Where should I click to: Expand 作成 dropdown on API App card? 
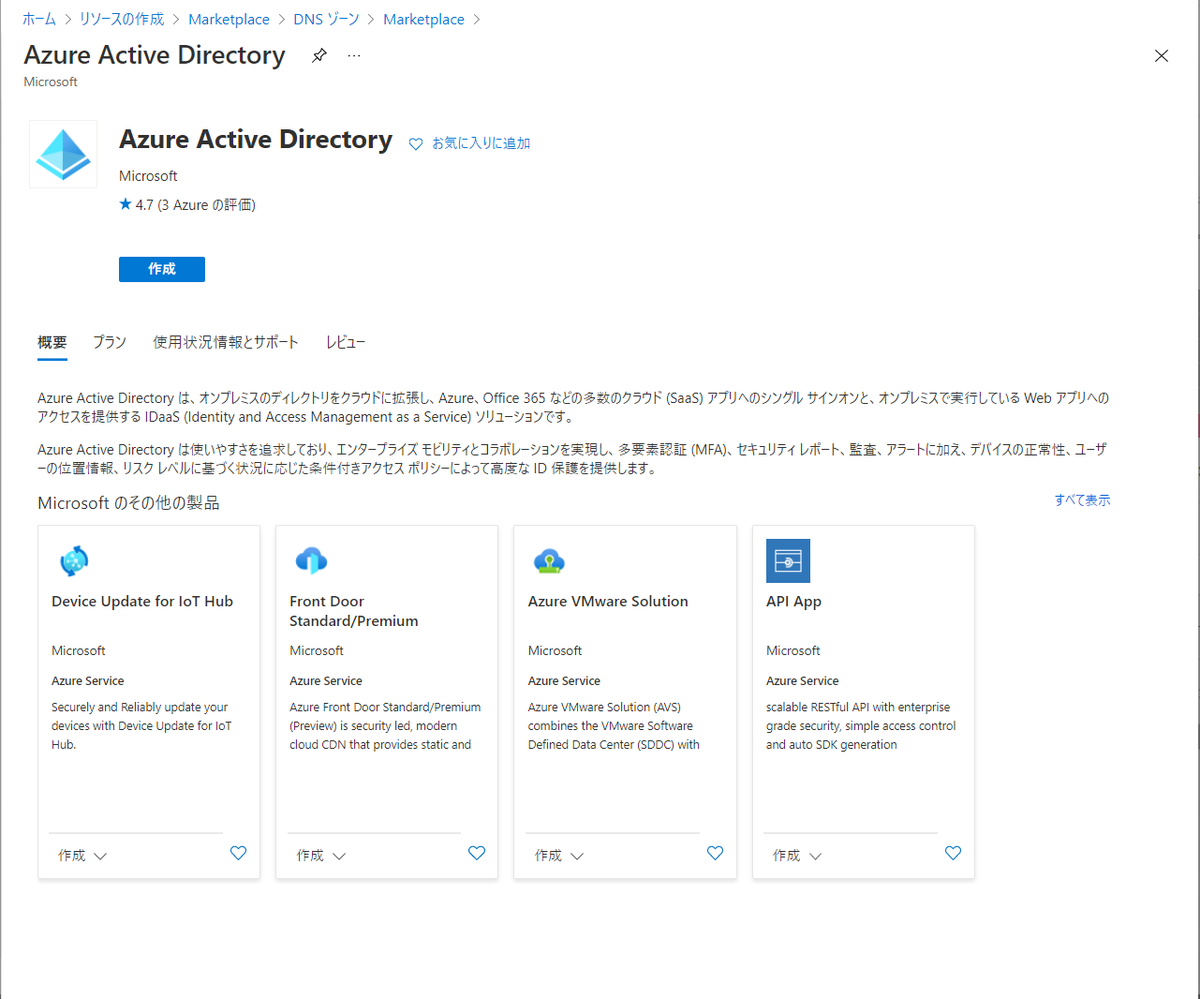click(x=797, y=855)
